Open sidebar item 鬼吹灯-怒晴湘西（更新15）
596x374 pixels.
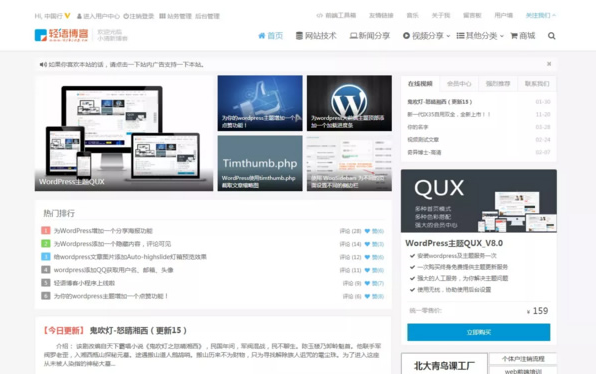[440, 102]
